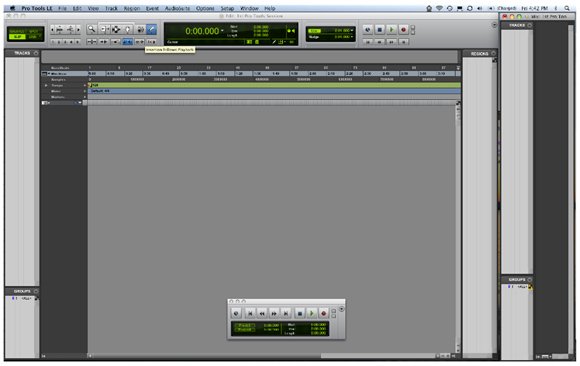Click audio zoom waveform button

coord(59,29)
